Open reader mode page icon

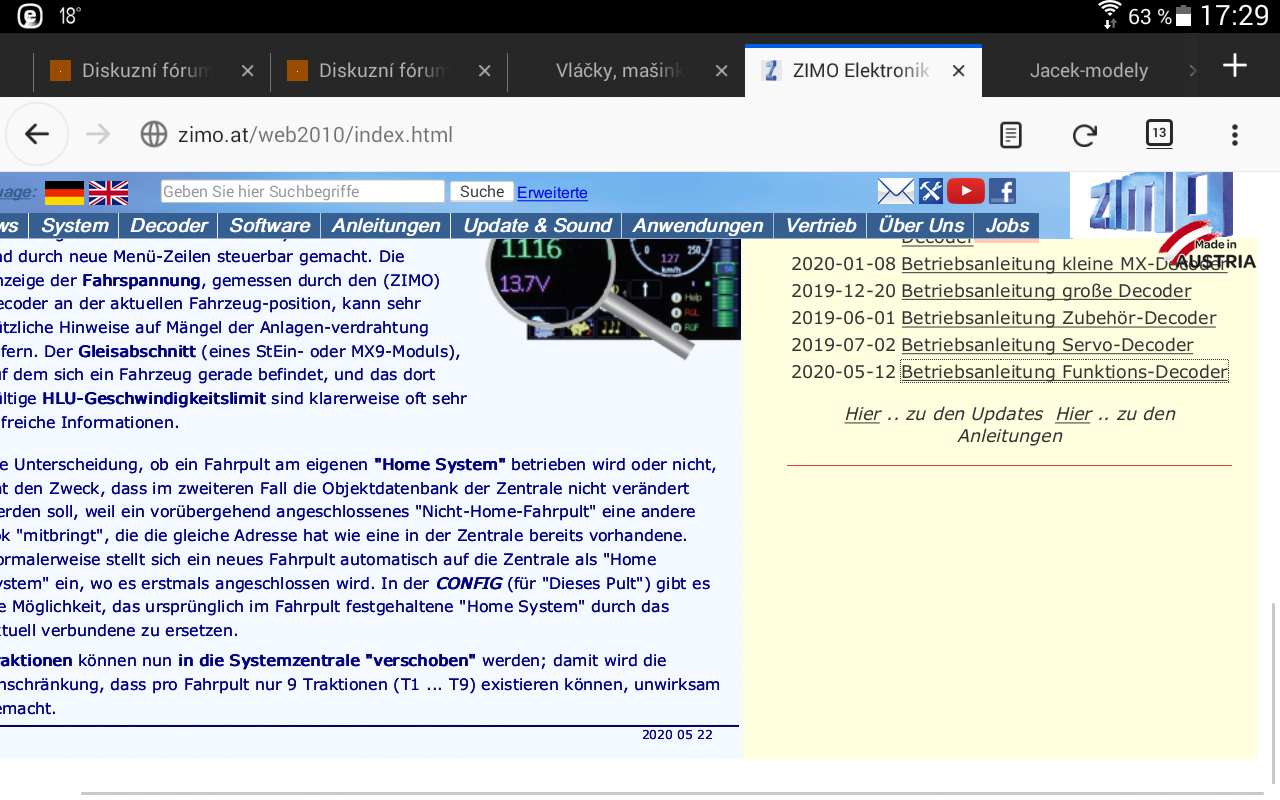(x=1011, y=135)
